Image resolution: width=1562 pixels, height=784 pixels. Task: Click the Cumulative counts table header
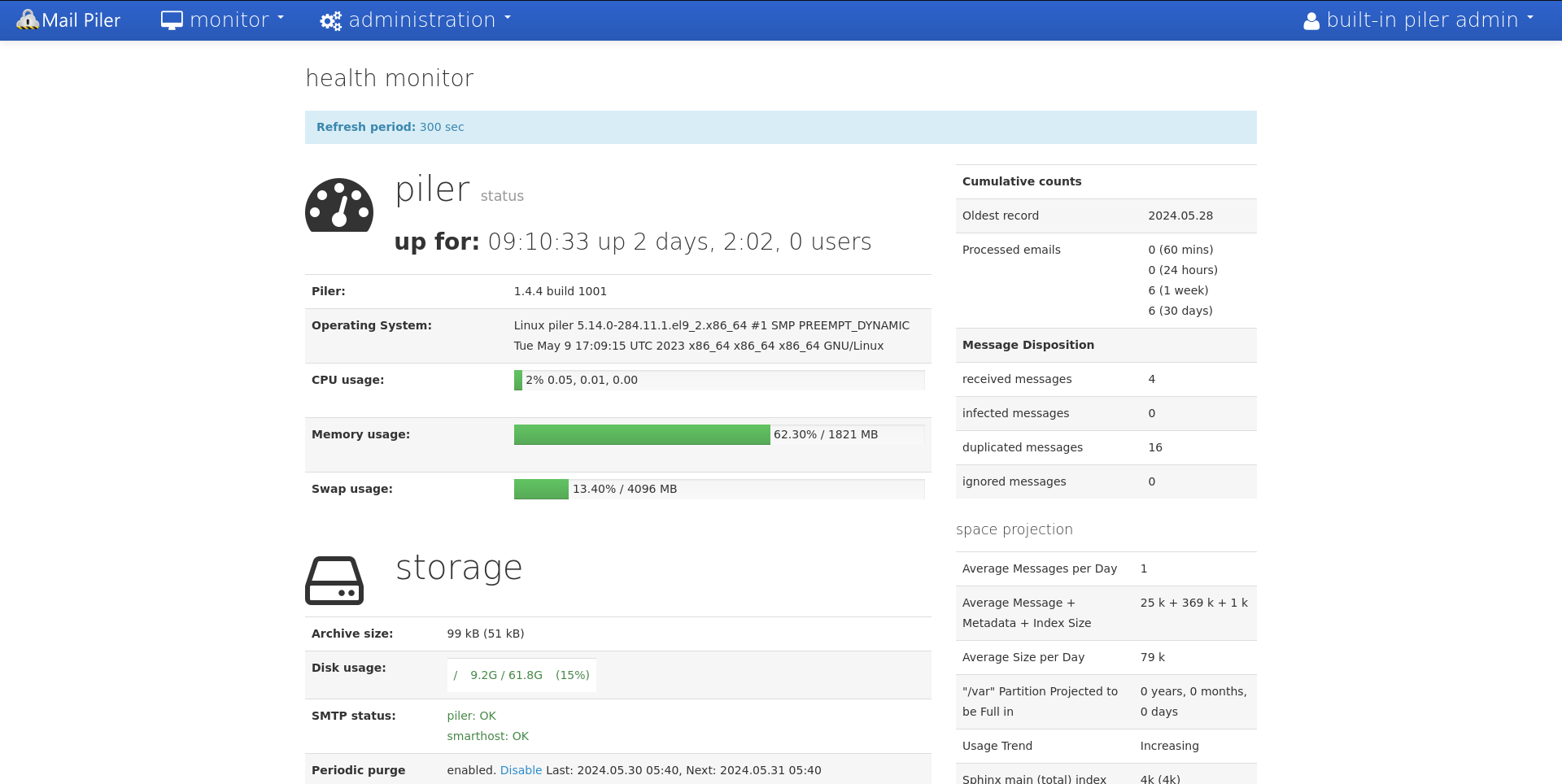coord(1022,181)
